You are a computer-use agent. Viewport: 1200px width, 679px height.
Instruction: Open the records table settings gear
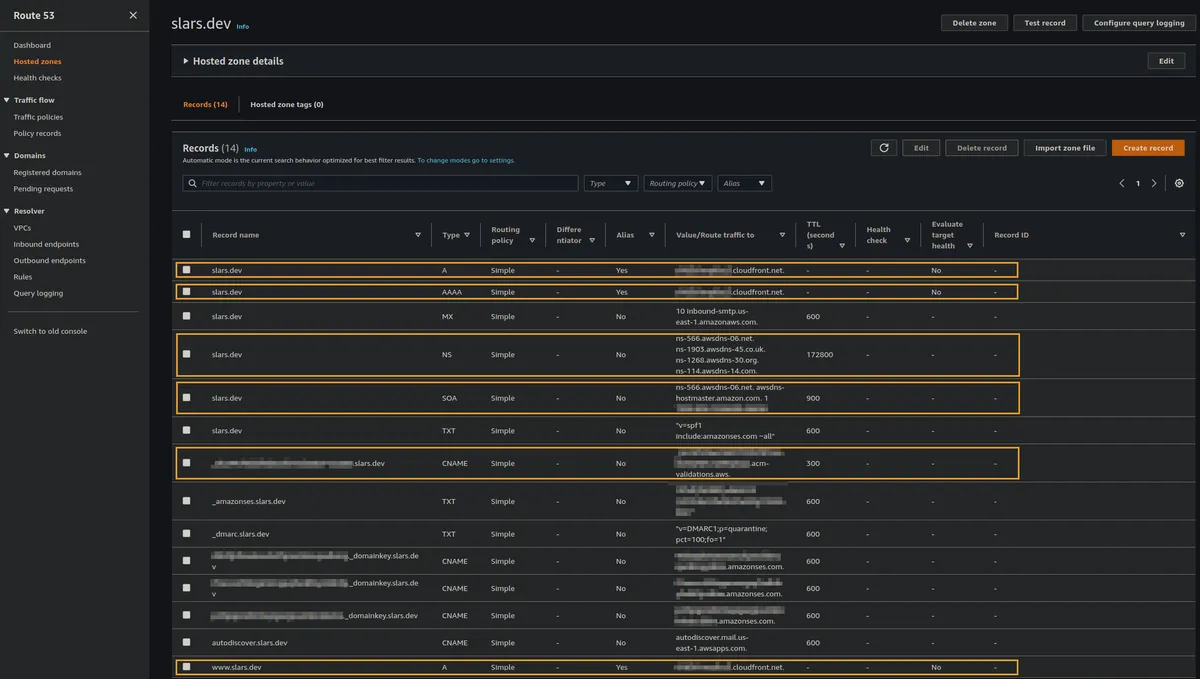1179,184
